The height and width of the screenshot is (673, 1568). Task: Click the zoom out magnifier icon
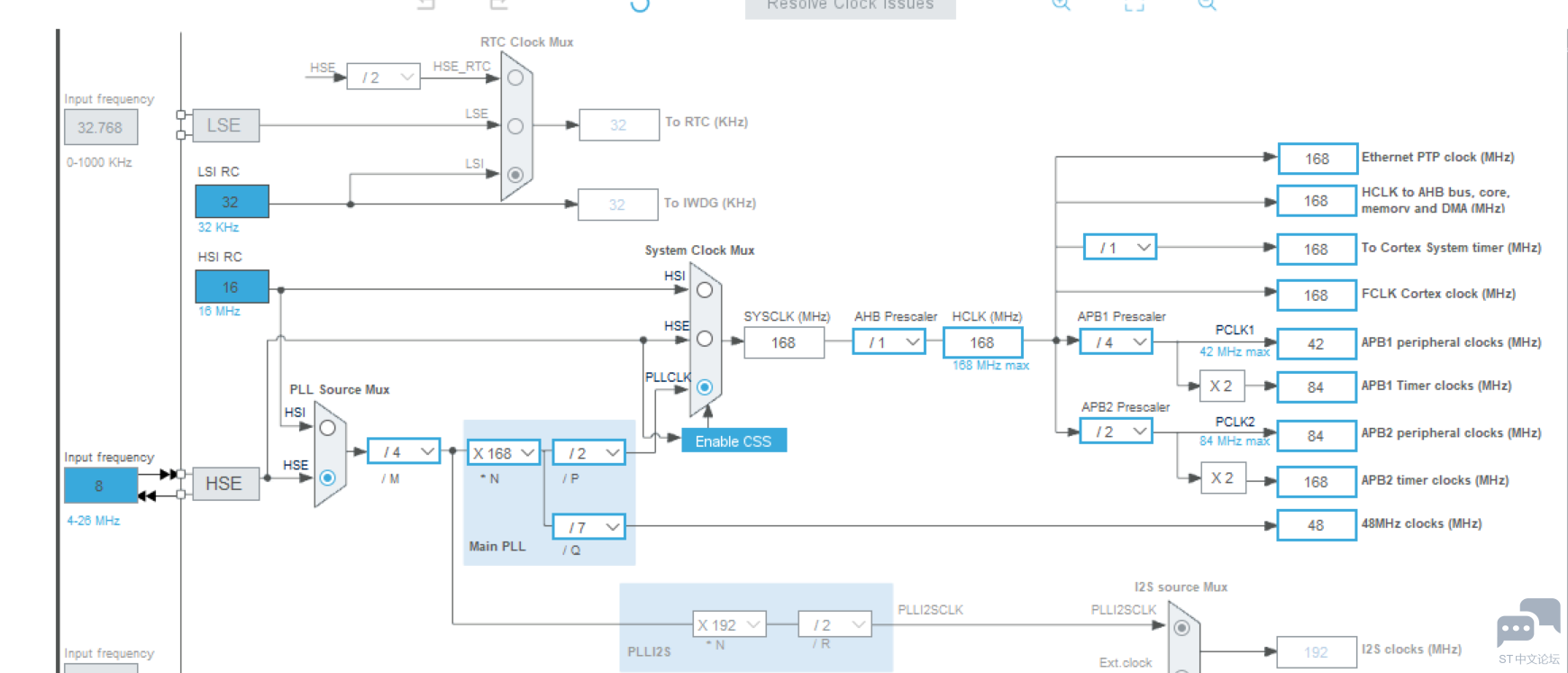pyautogui.click(x=1207, y=5)
